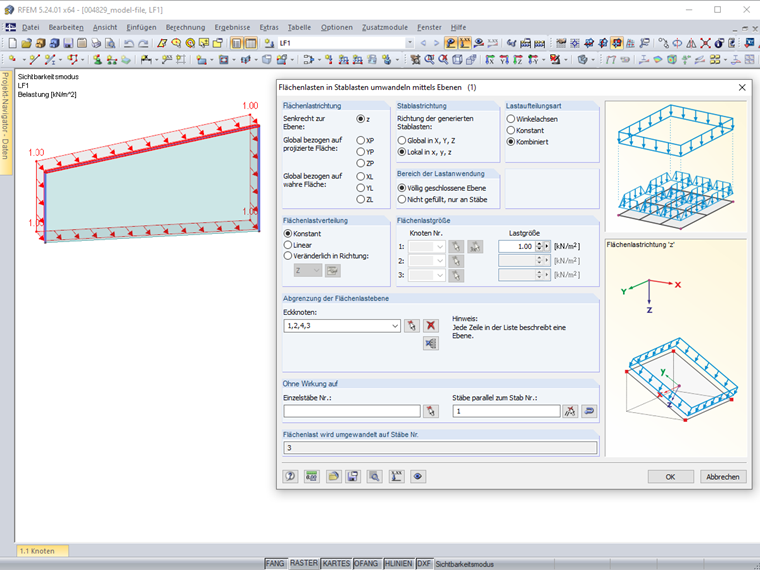This screenshot has height=570, width=760.
Task: Increase the 1.00 load value with the spinner
Action: pyautogui.click(x=539, y=244)
